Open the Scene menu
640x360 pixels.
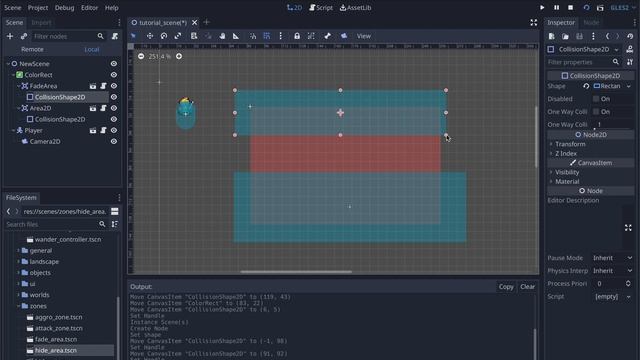click(x=13, y=8)
